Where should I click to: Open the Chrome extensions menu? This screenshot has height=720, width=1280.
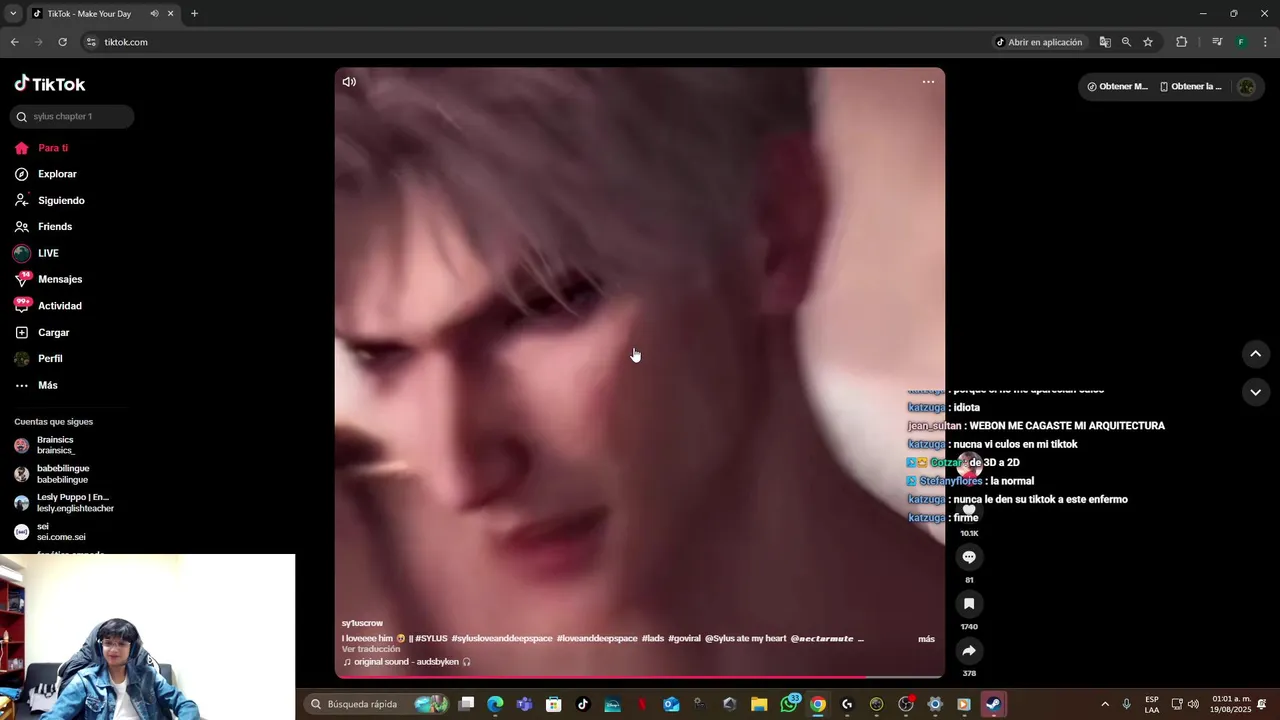1181,42
